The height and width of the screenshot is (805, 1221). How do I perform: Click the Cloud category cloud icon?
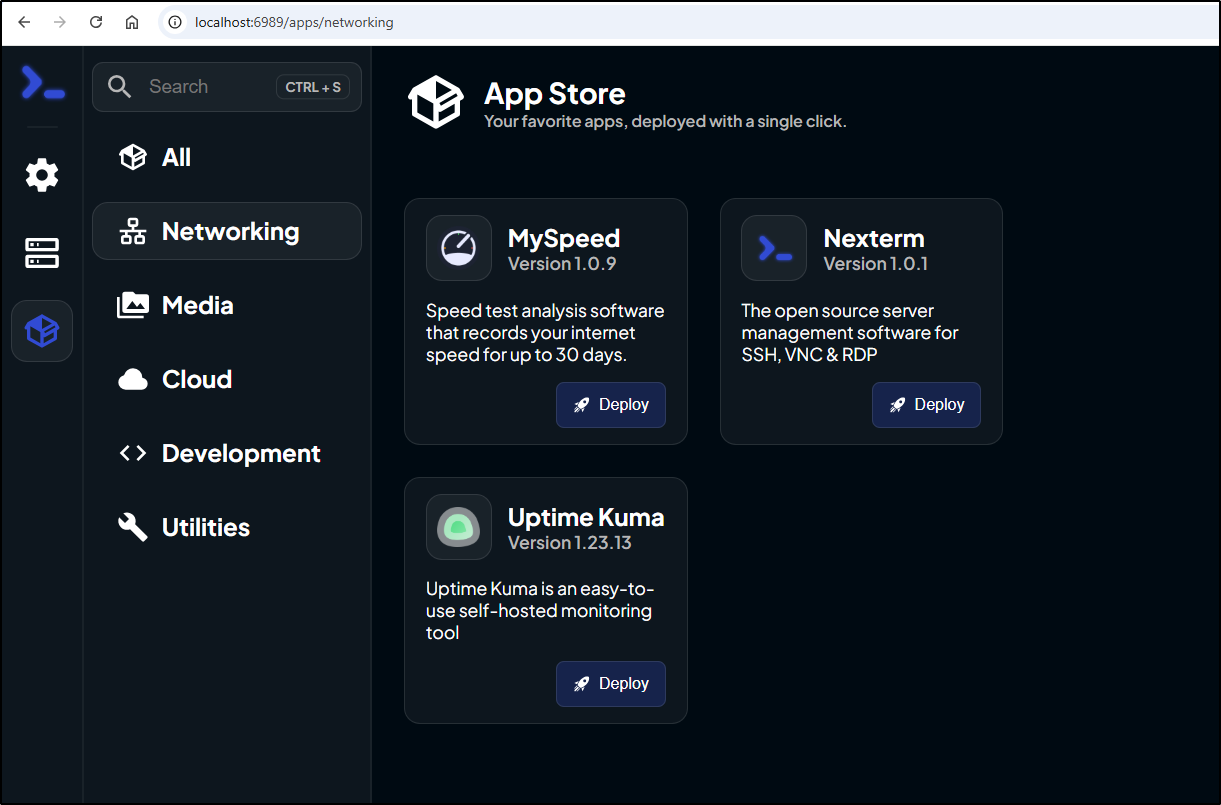[x=132, y=380]
